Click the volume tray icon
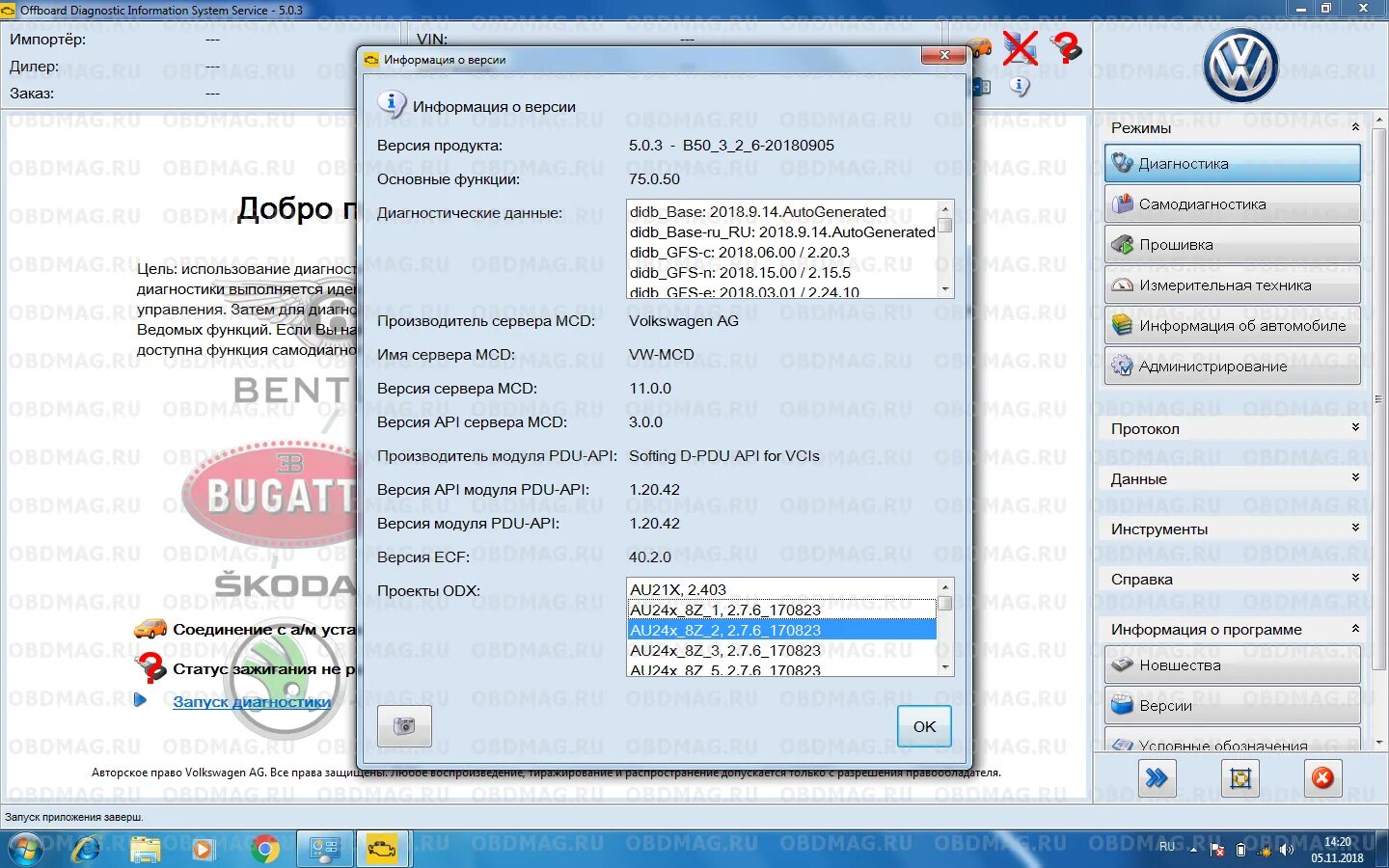 (1286, 850)
